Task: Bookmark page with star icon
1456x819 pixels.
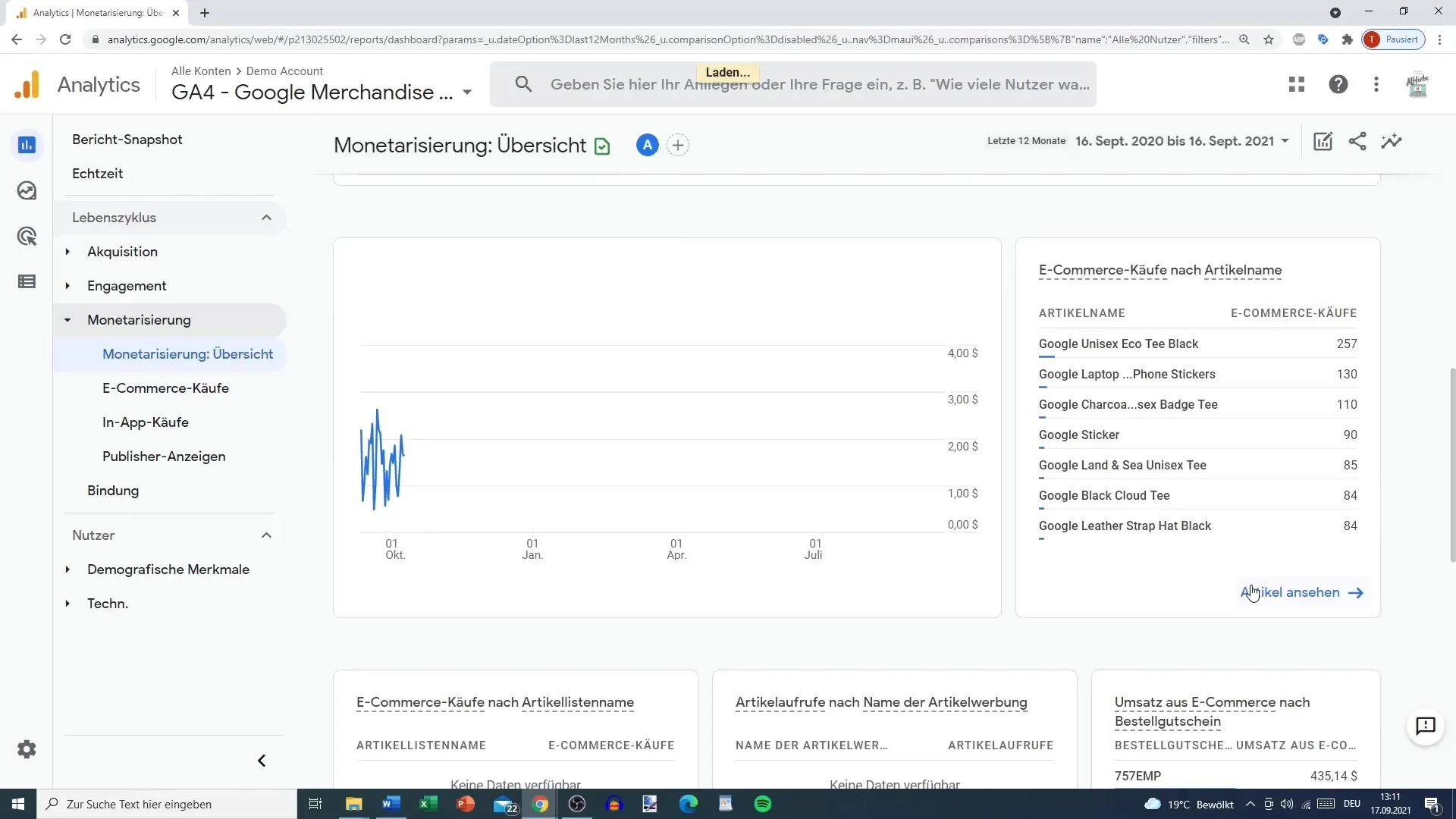Action: click(1269, 39)
